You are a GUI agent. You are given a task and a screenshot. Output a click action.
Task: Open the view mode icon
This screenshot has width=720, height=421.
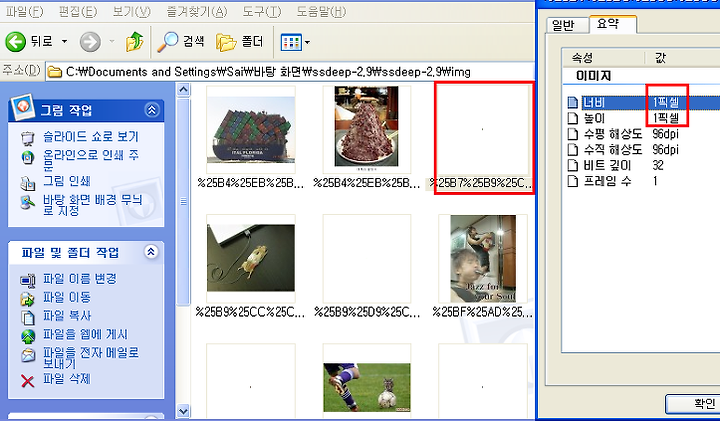291,42
